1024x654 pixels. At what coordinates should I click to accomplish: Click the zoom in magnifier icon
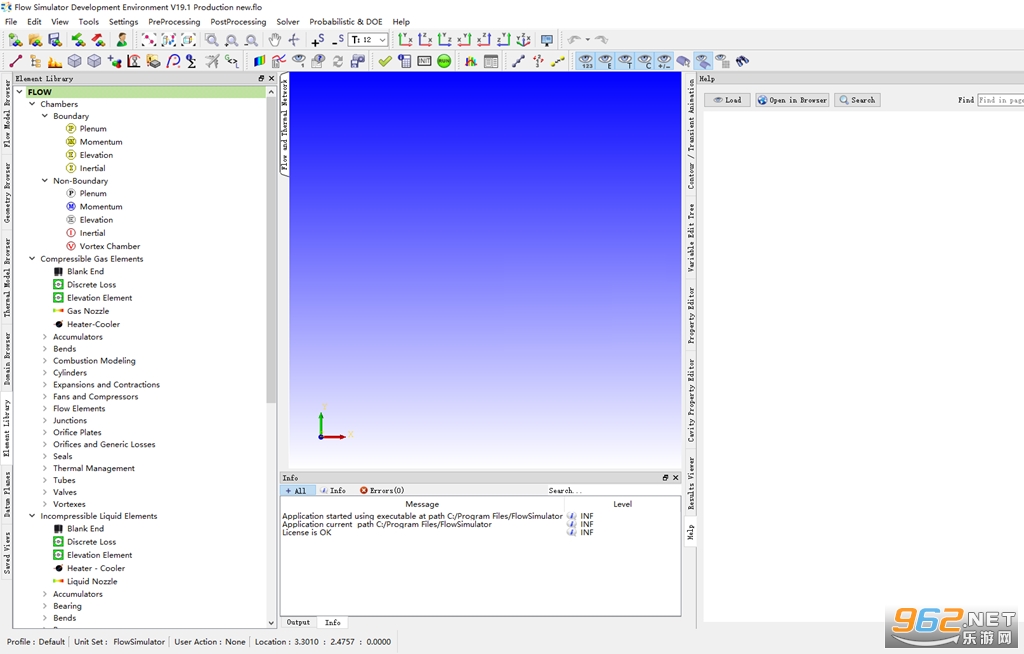(231, 40)
